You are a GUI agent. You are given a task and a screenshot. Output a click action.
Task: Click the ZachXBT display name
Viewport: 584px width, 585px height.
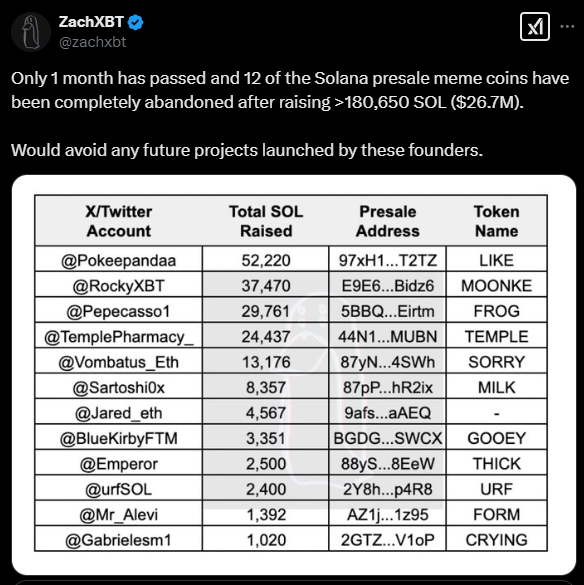(91, 22)
